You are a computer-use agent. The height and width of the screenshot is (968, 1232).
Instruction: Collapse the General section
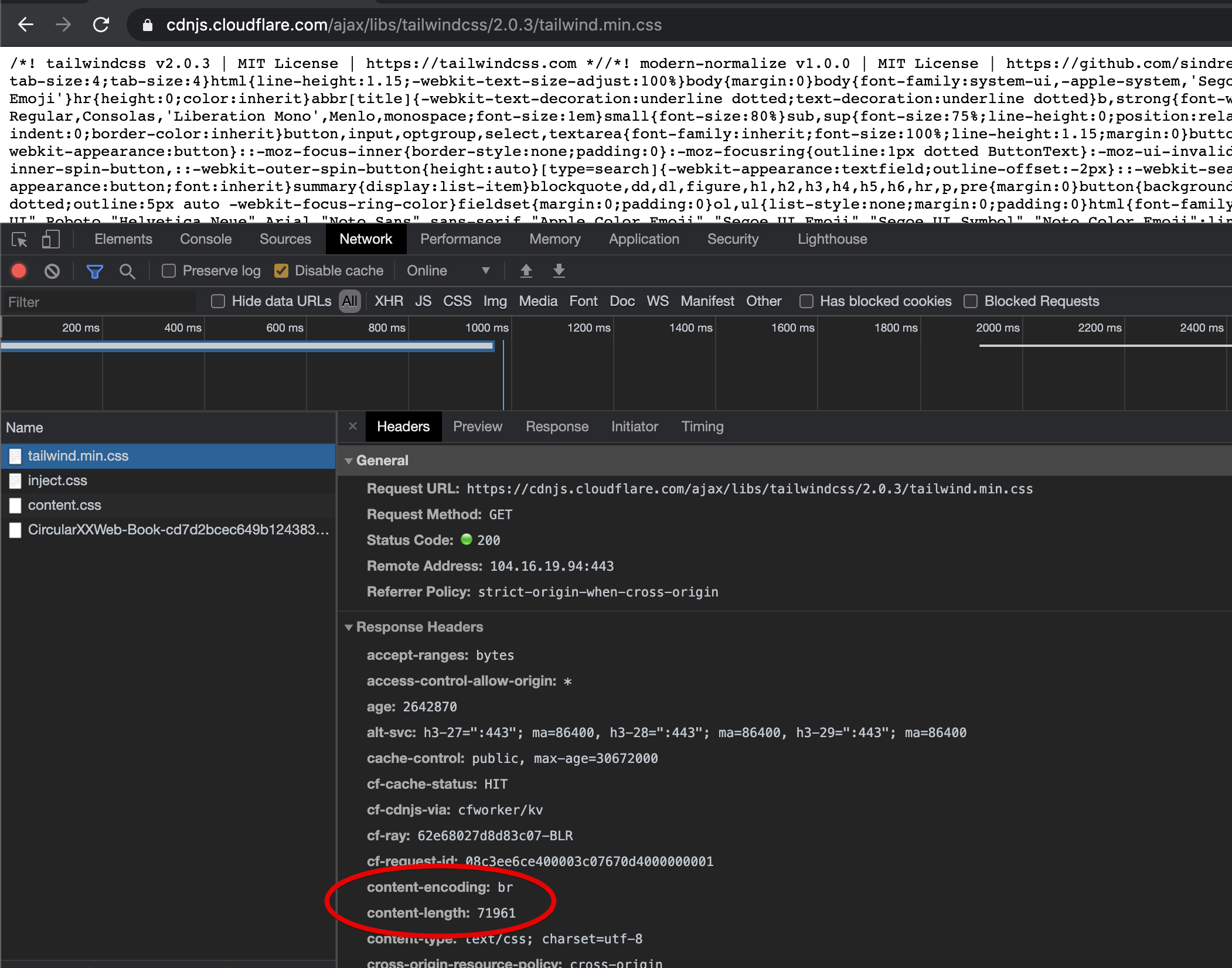tap(349, 461)
